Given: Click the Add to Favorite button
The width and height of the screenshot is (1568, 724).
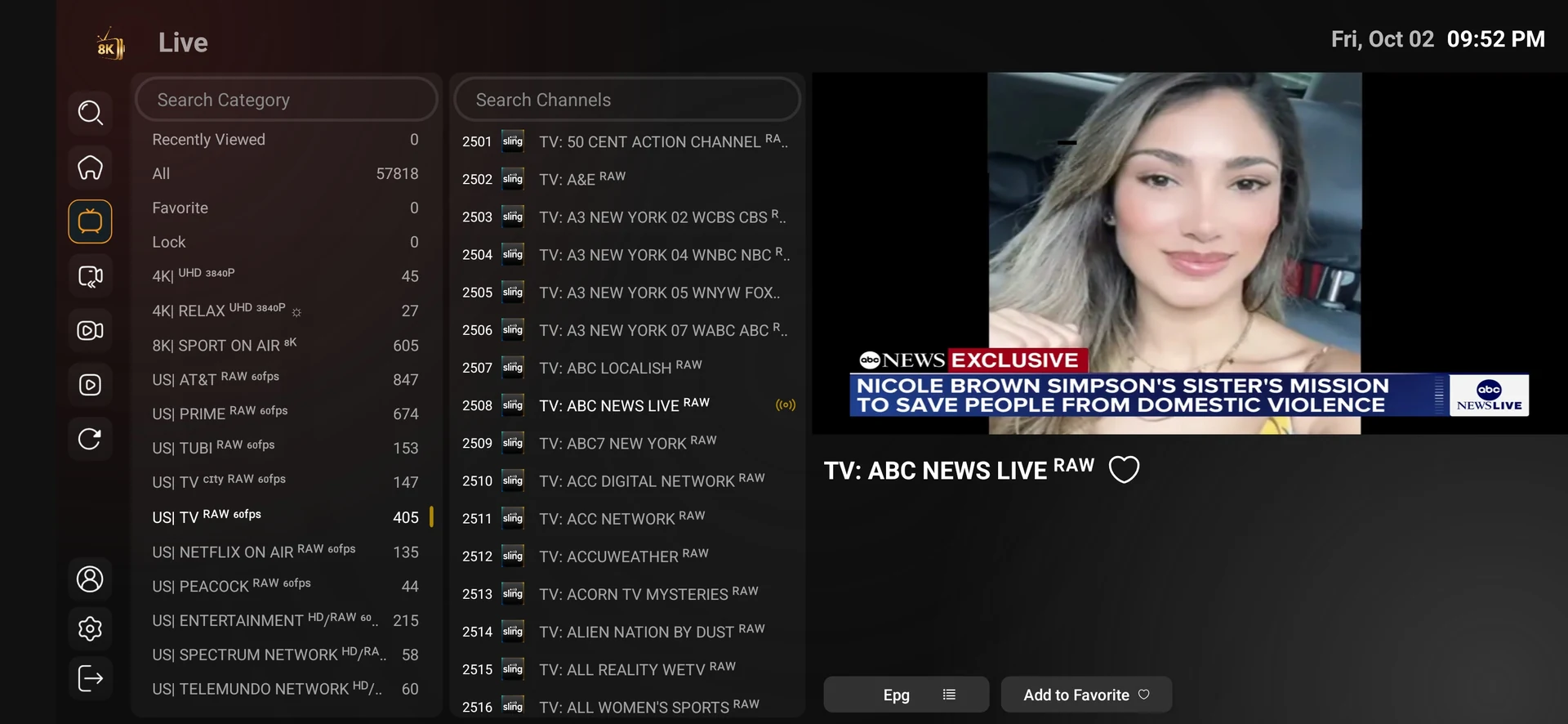Looking at the screenshot, I should 1087,695.
